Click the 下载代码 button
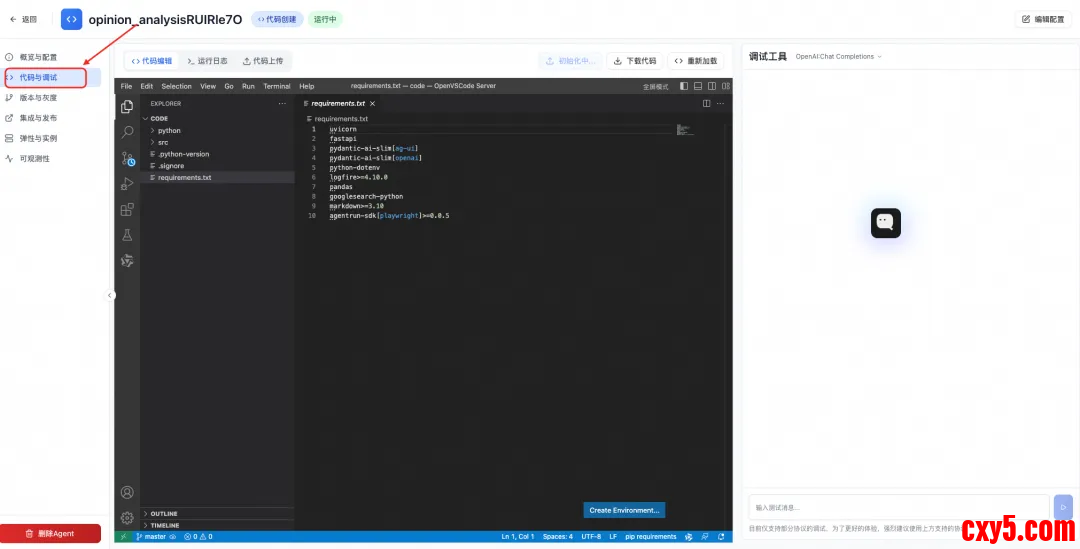 pyautogui.click(x=635, y=61)
